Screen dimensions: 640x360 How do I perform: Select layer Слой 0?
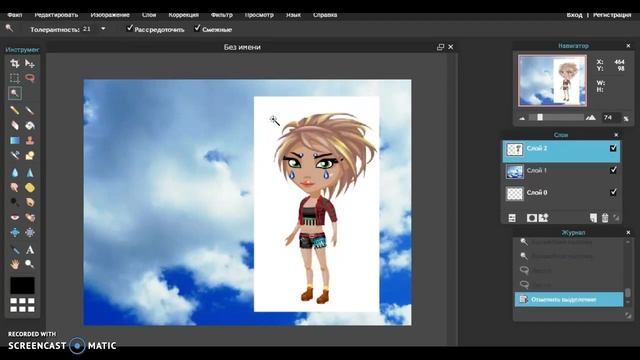coord(561,193)
